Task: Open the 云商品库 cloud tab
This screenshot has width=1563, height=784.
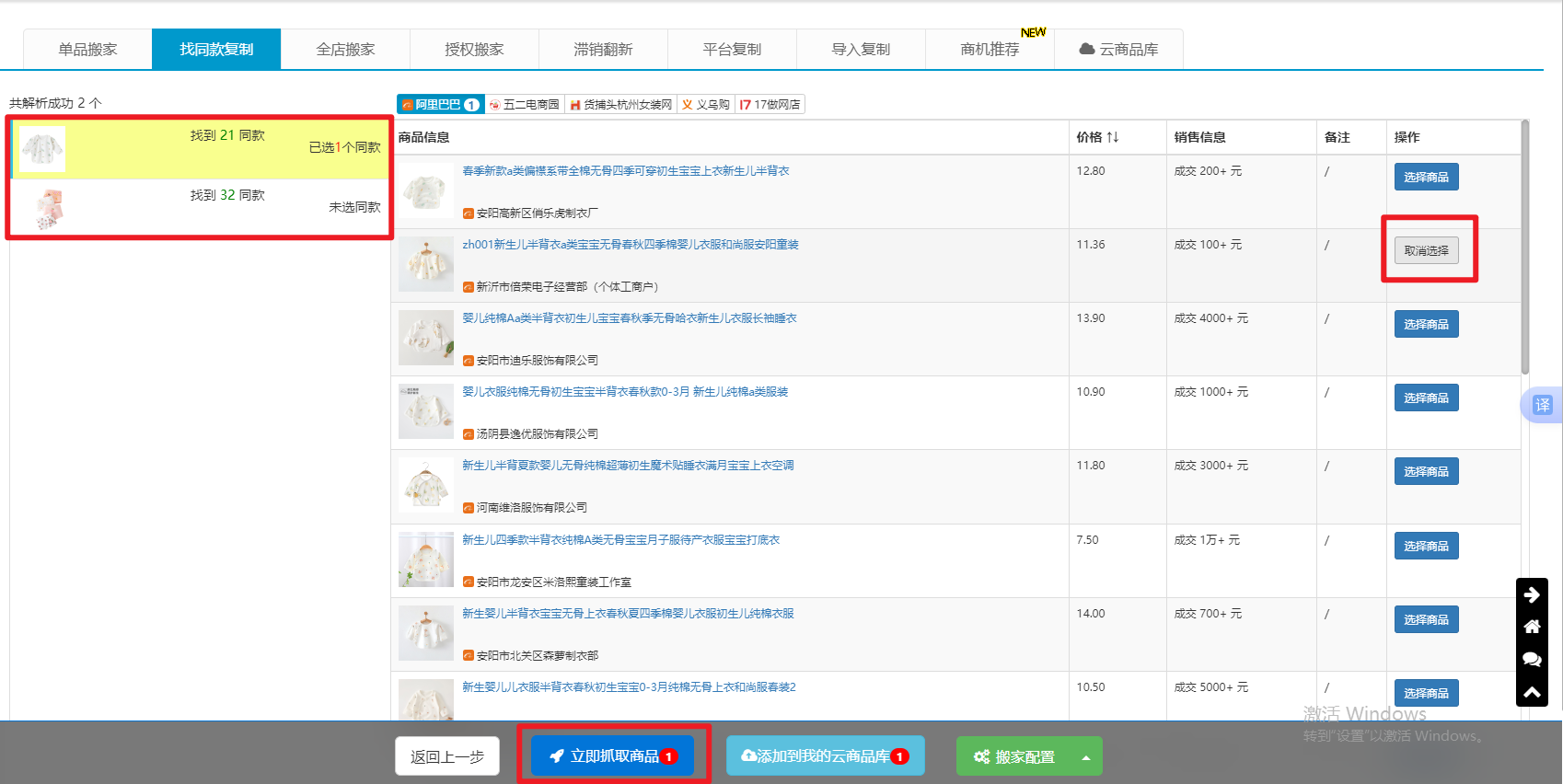Action: click(1118, 50)
